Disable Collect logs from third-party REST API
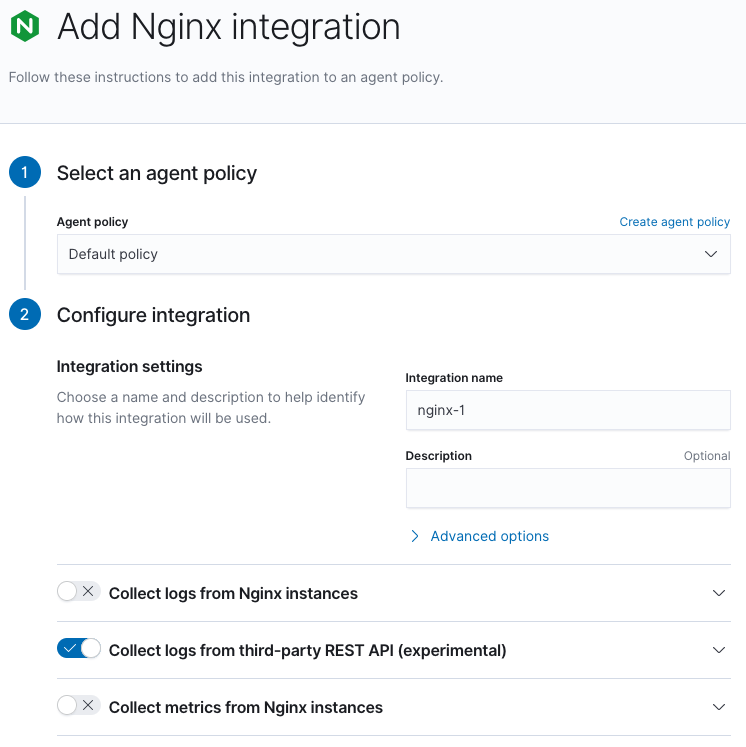This screenshot has height=747, width=746. 78,649
